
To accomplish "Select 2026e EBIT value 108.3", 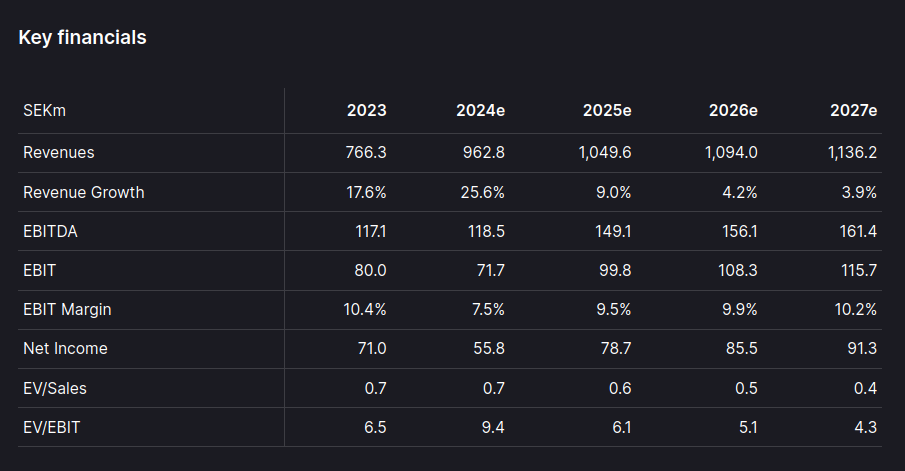I will pyautogui.click(x=736, y=271).
